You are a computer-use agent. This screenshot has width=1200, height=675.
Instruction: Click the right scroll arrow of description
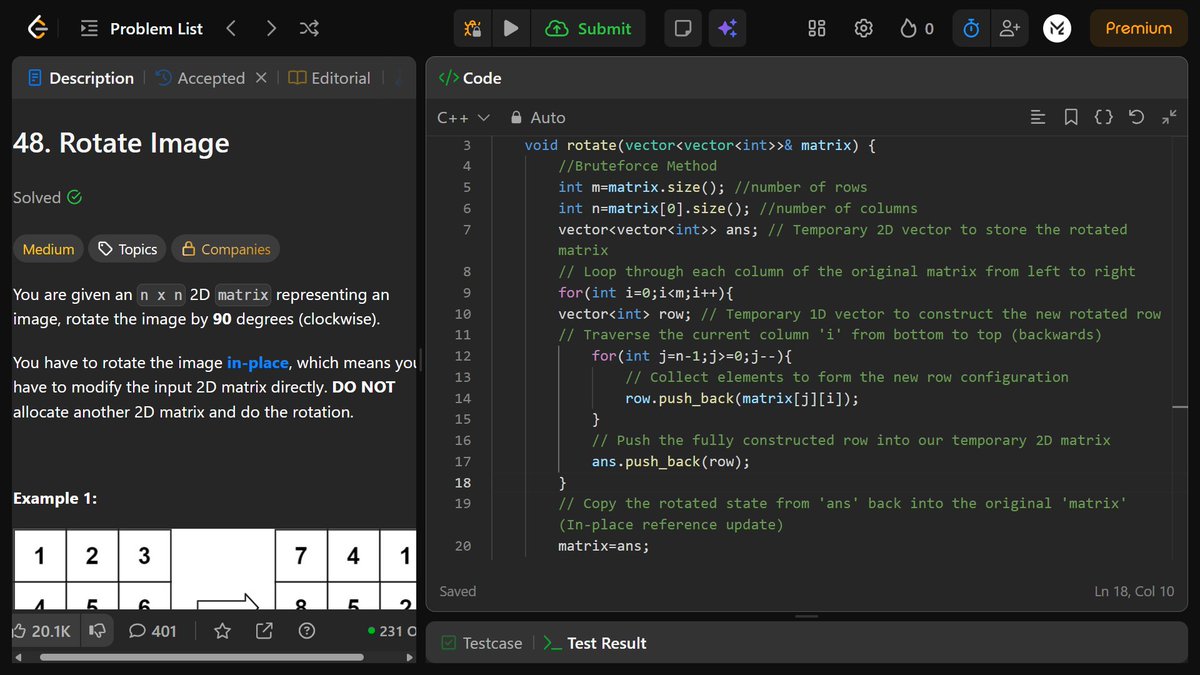(x=408, y=657)
